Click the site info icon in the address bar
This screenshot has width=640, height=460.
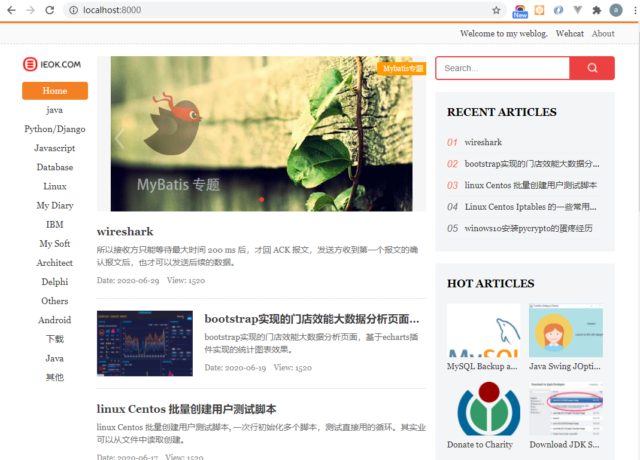[73, 10]
